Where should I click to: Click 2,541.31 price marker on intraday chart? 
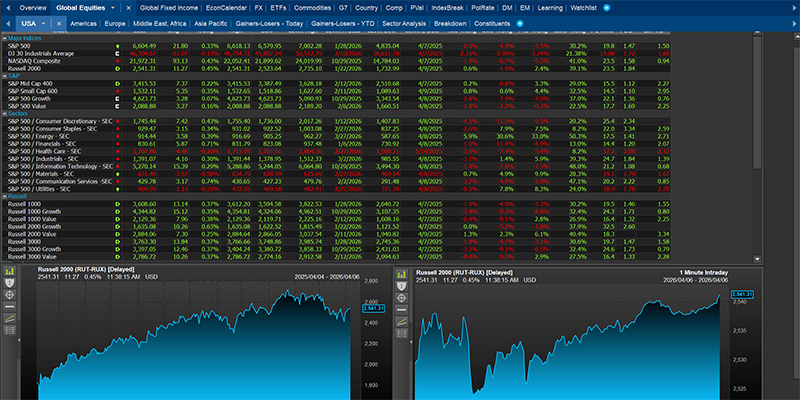tap(742, 294)
